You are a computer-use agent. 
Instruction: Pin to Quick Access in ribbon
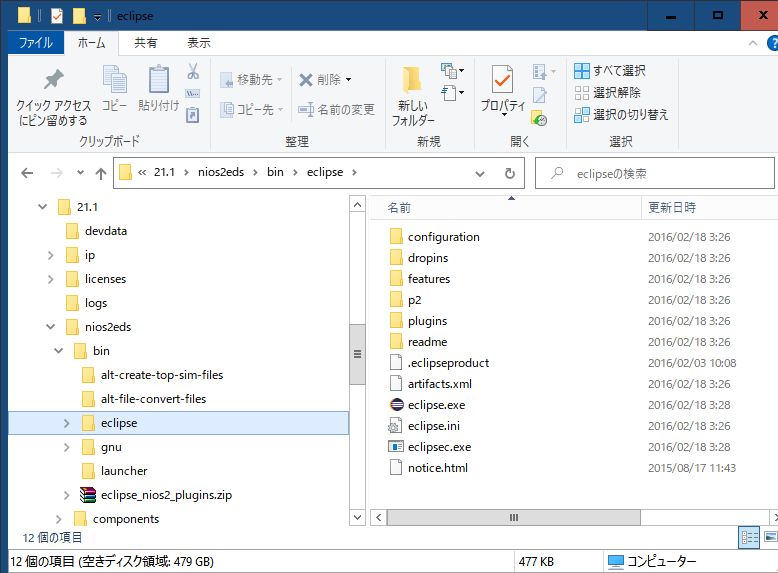[54, 97]
